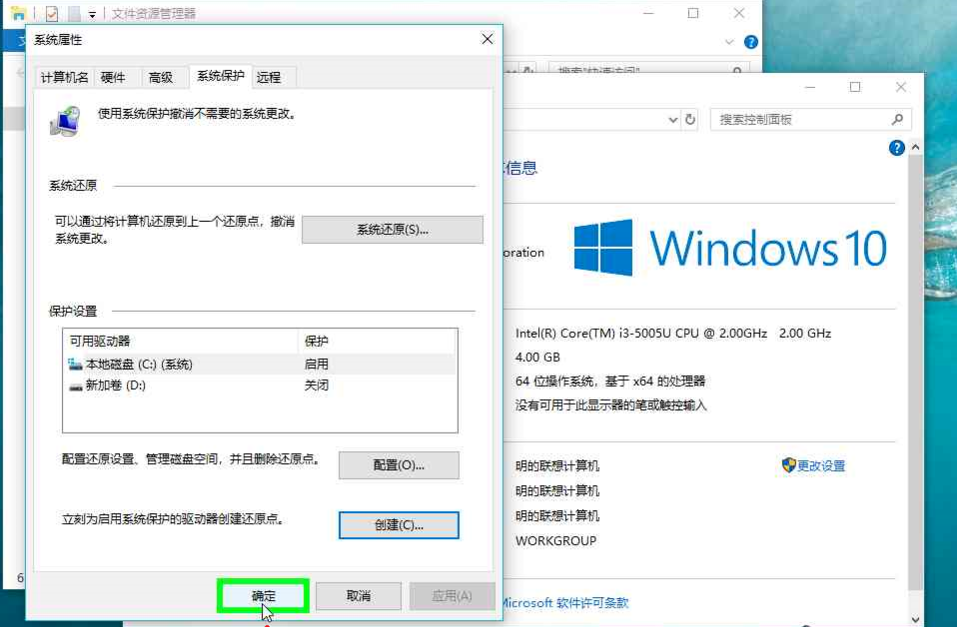Screen dimensions: 957x627
Task: Click the Microsoft 软件许可条款 link
Action: [x=564, y=603]
